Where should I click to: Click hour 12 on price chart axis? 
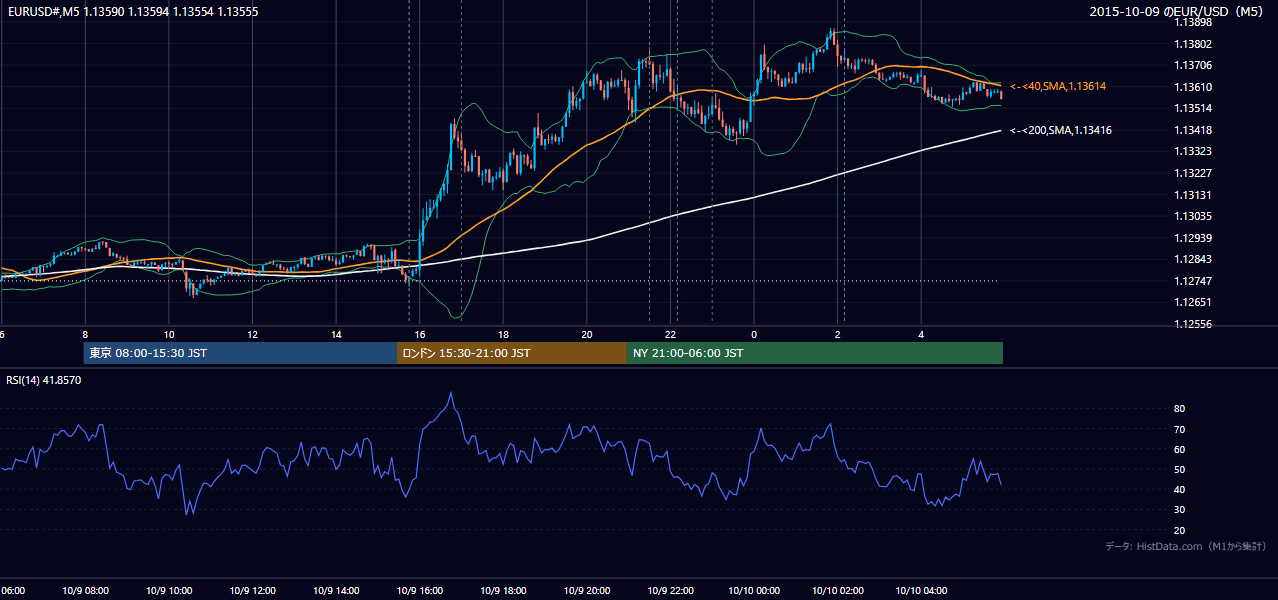coord(253,334)
